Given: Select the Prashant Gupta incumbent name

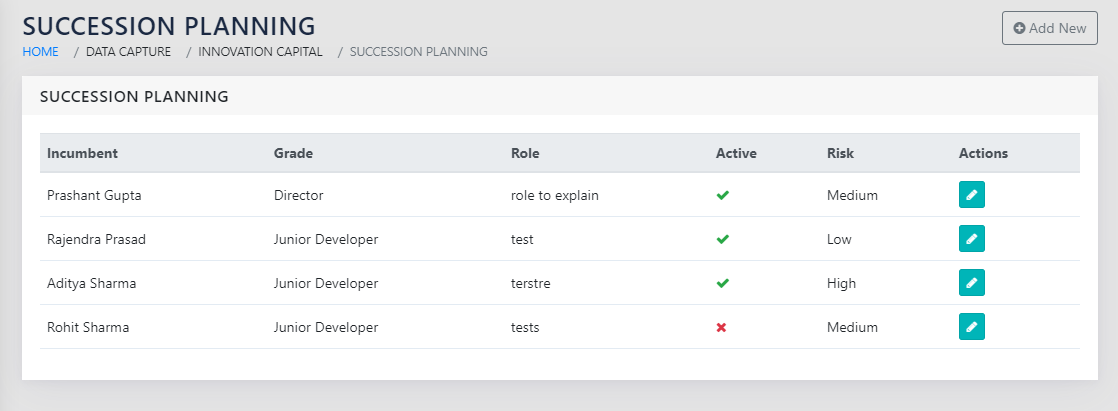Looking at the screenshot, I should [x=94, y=196].
